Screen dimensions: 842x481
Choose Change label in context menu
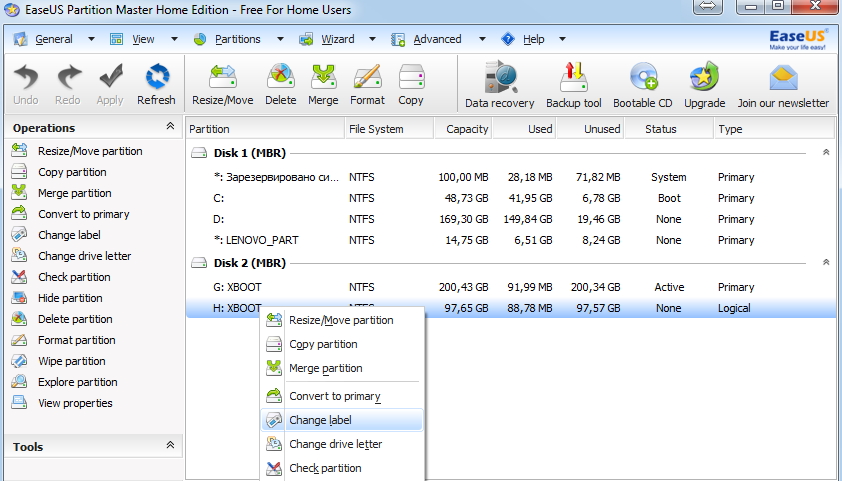click(342, 420)
